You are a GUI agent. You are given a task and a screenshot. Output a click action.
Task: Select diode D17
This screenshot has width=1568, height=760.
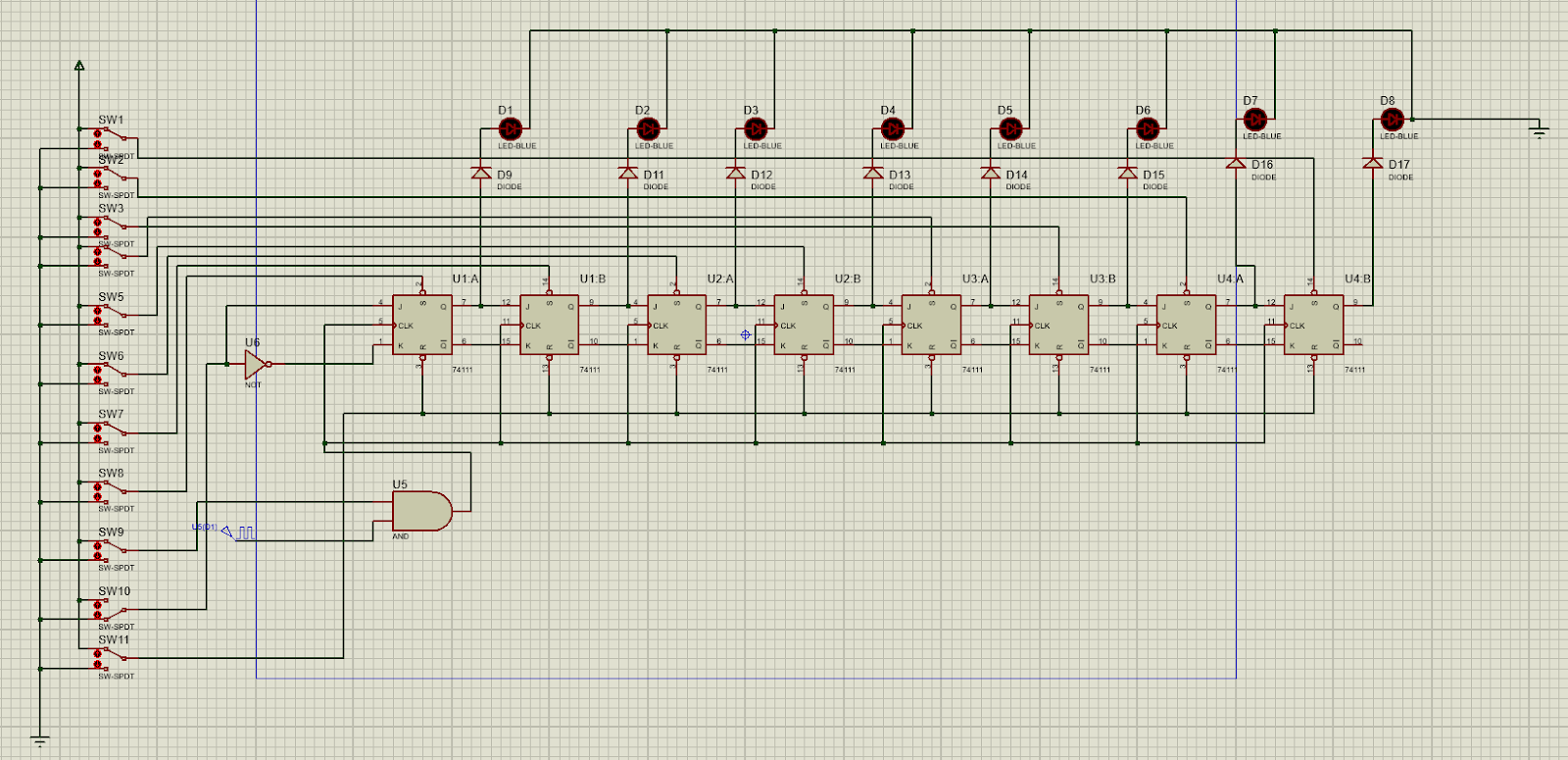(1373, 163)
